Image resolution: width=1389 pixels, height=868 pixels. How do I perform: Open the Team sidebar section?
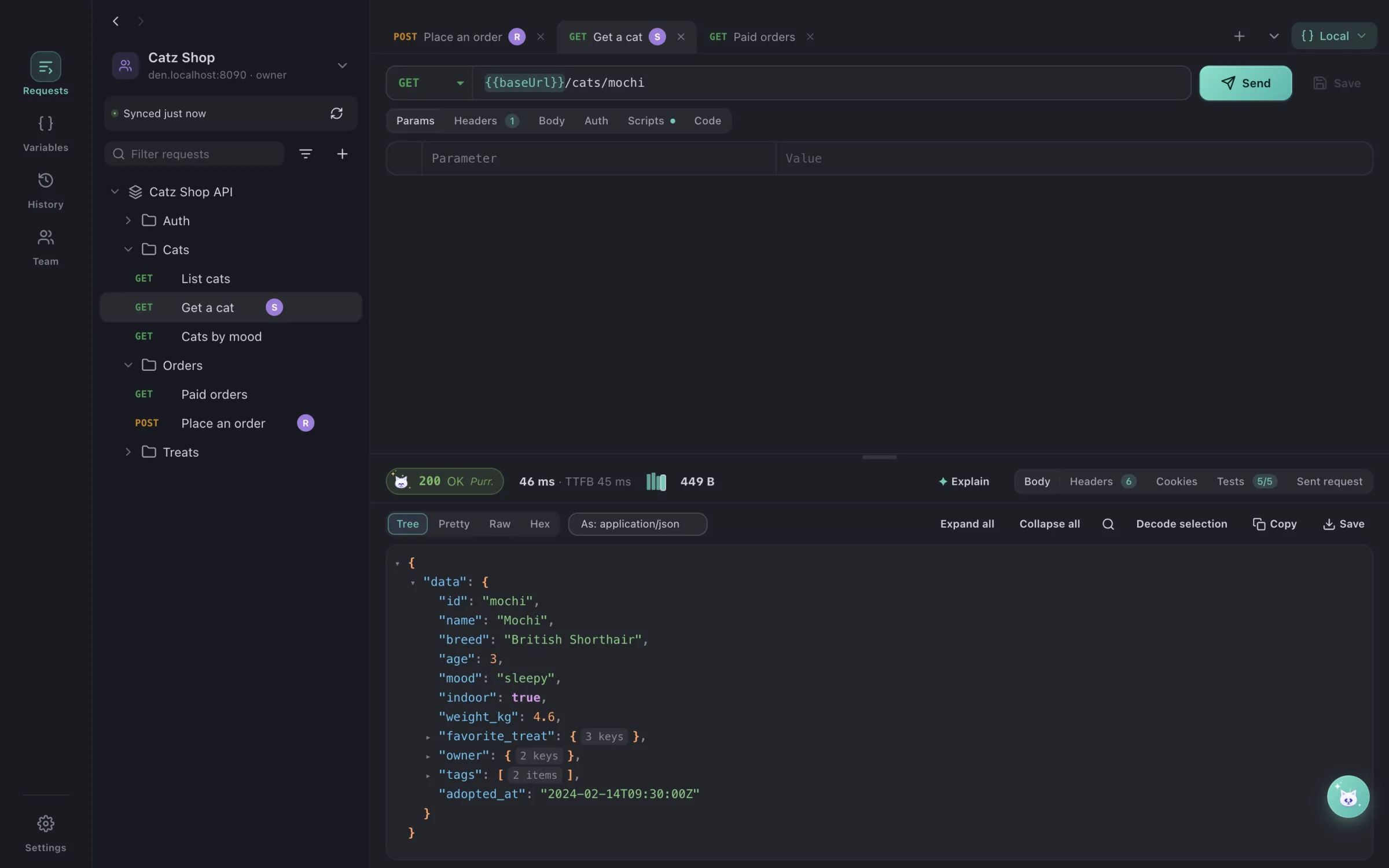pos(45,247)
